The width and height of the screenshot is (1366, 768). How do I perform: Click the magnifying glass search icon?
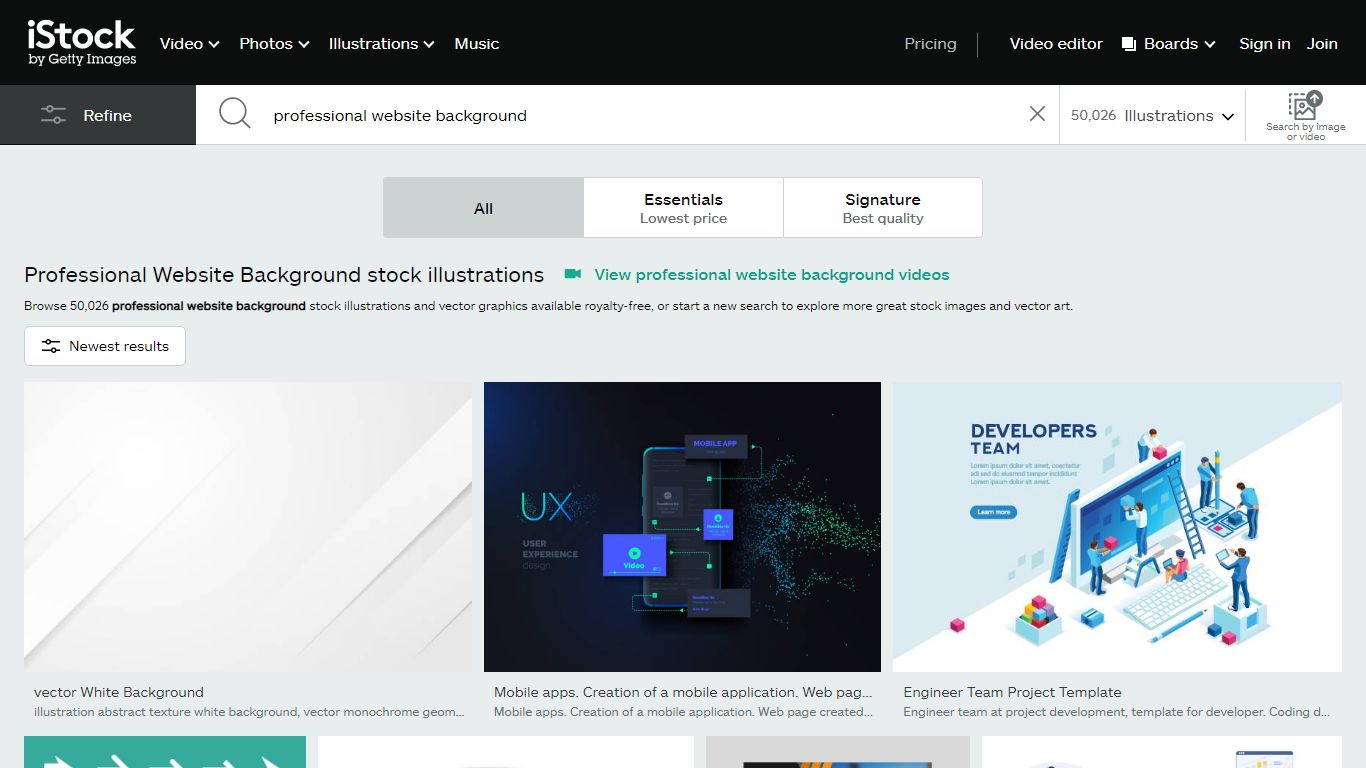(x=234, y=114)
